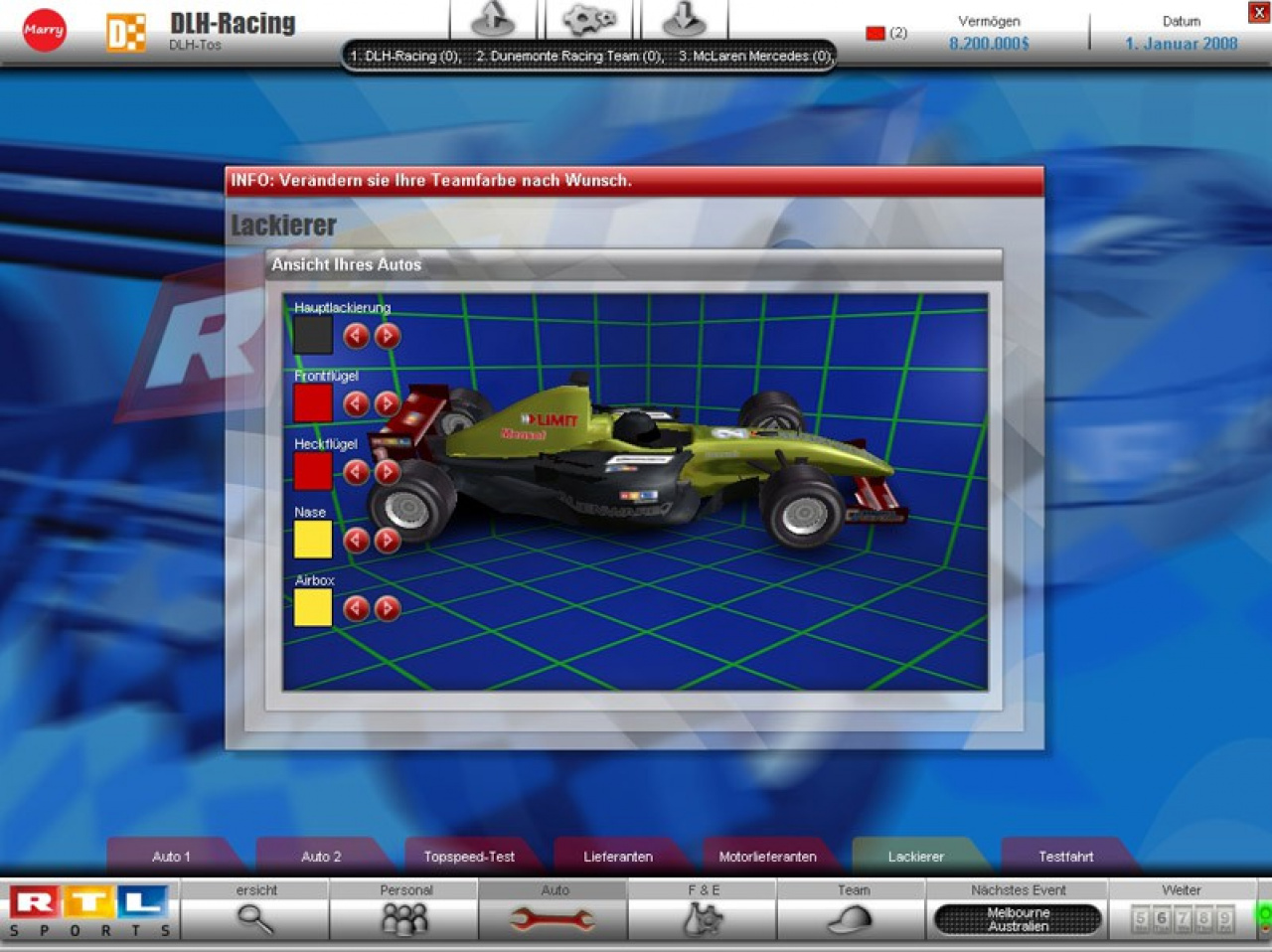Click the green indicator beside Weiter
Image resolution: width=1272 pixels, height=952 pixels.
[1265, 915]
